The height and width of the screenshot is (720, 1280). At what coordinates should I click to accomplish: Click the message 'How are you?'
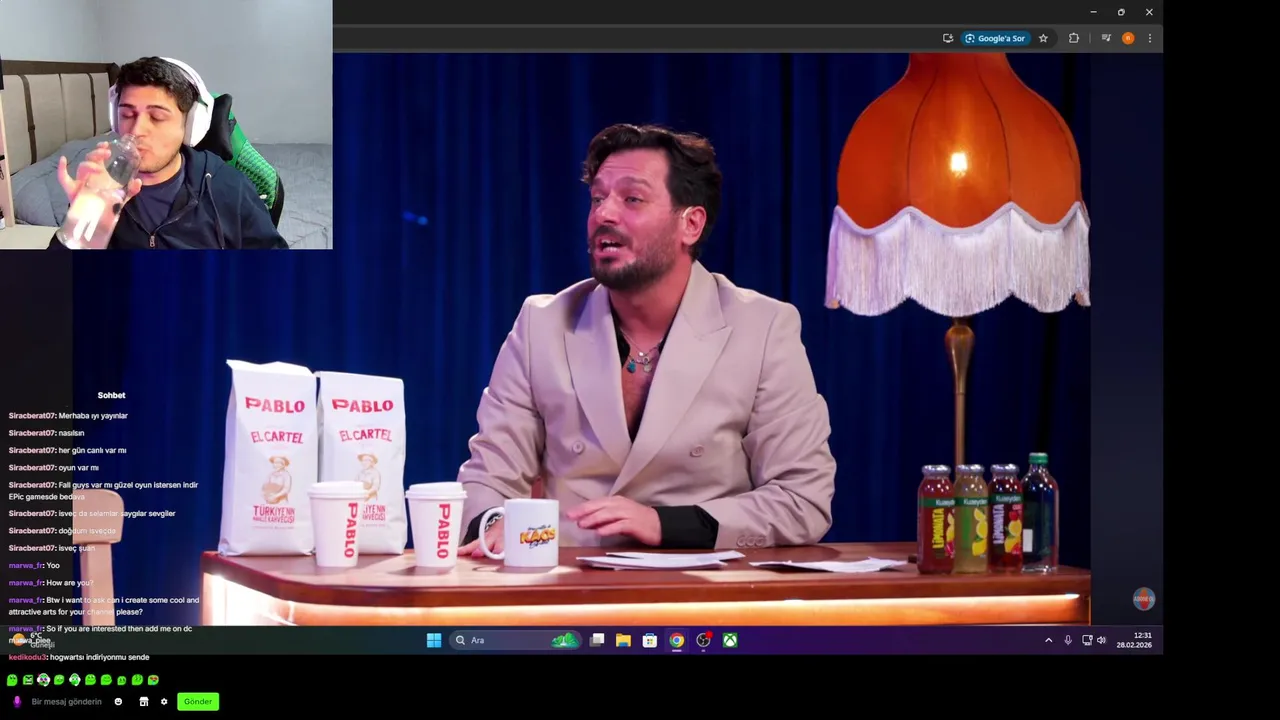70,583
